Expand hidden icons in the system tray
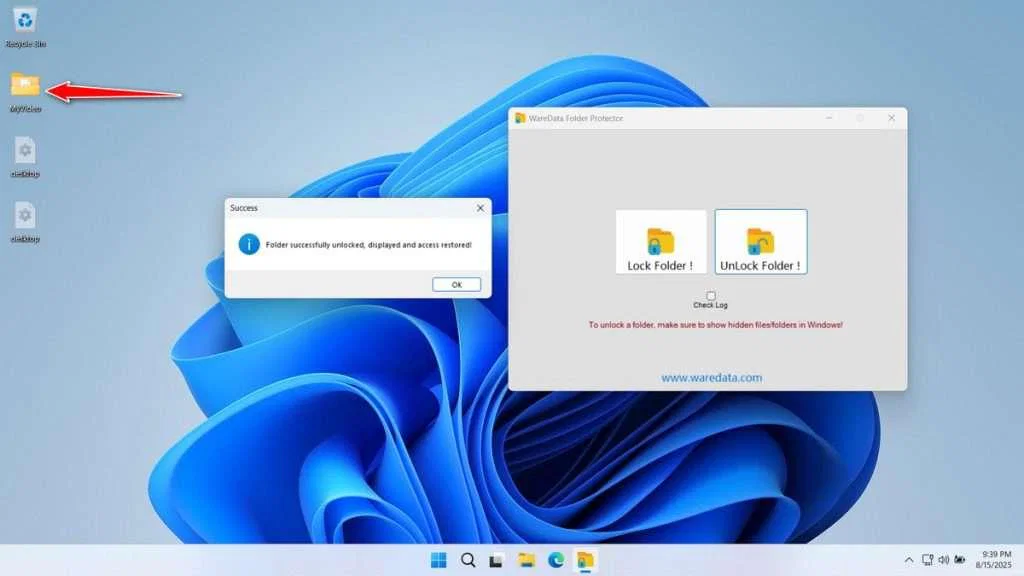1024x576 pixels. coord(909,561)
